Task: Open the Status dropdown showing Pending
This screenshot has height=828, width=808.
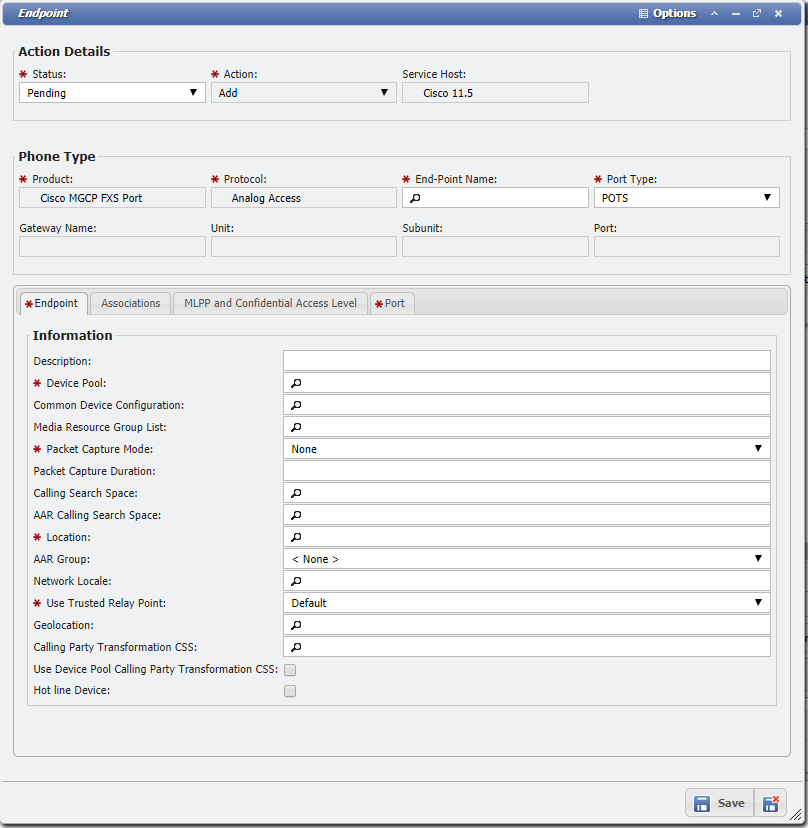Action: pyautogui.click(x=112, y=93)
